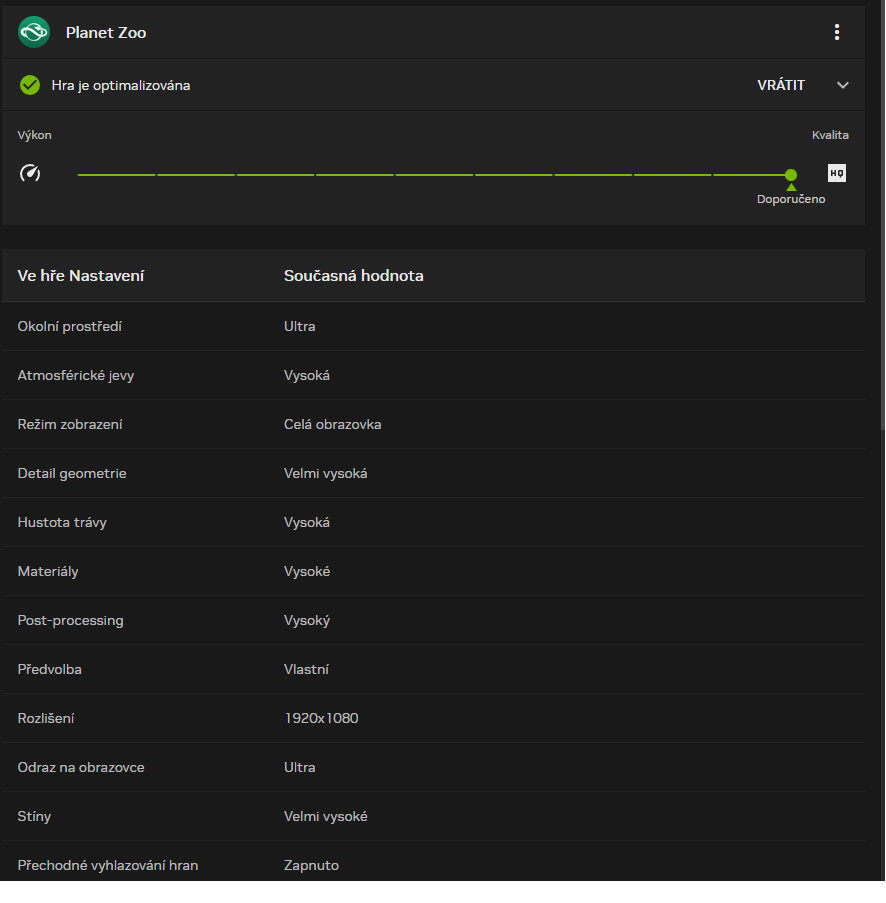Viewport: 886px width, 903px height.
Task: Select the 'Stíny' setting row
Action: (433, 816)
